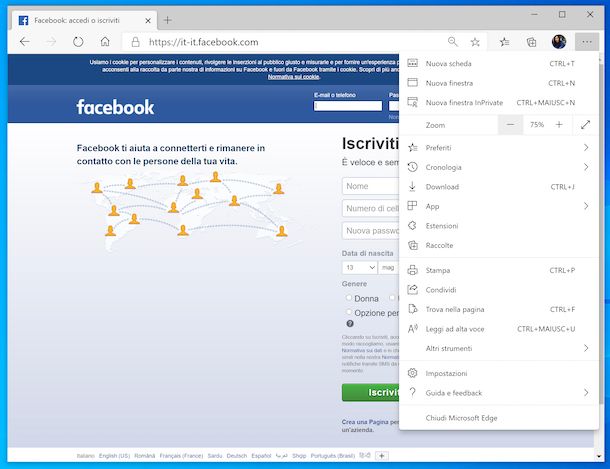Click the App grid icon in menu
The image size is (610, 469).
[412, 206]
